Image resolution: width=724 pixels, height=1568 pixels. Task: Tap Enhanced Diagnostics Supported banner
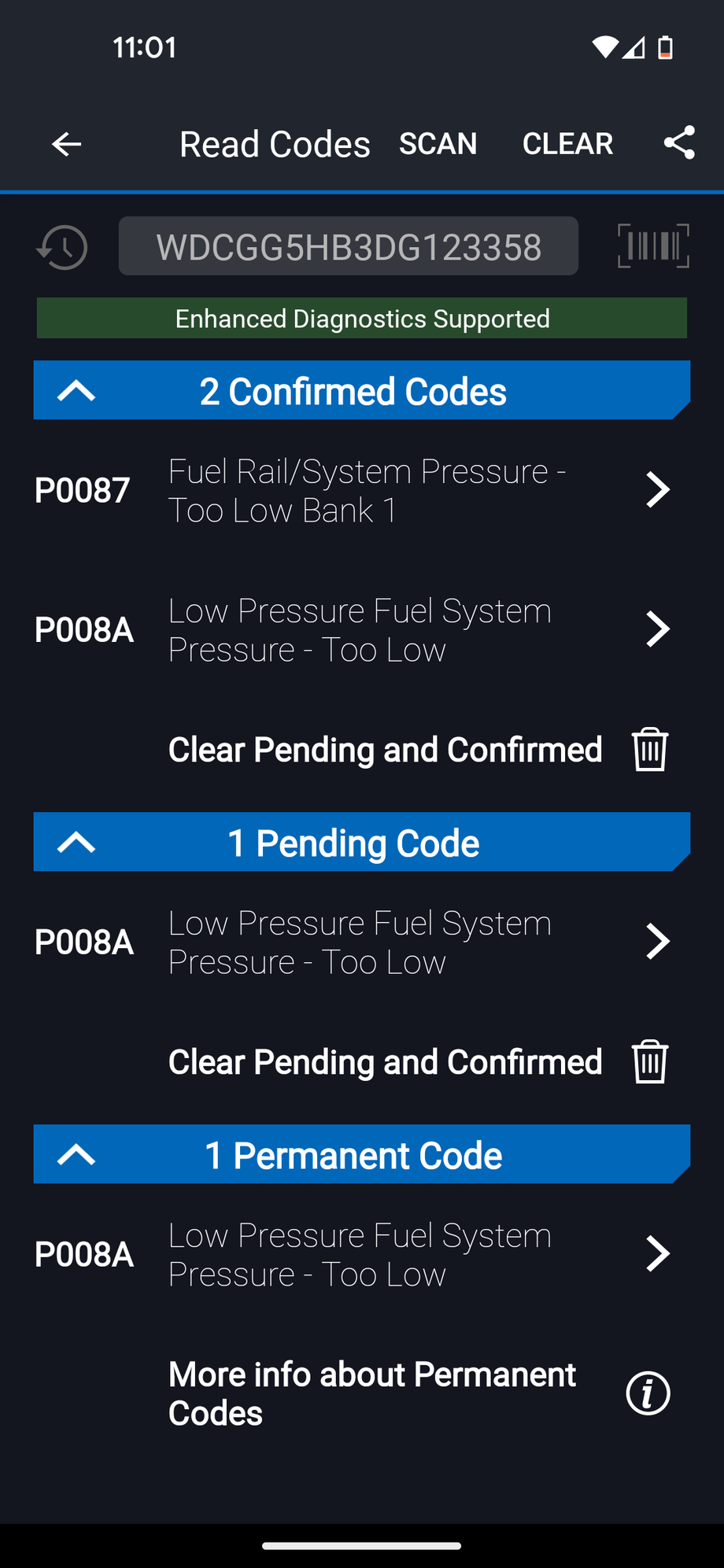(x=362, y=319)
